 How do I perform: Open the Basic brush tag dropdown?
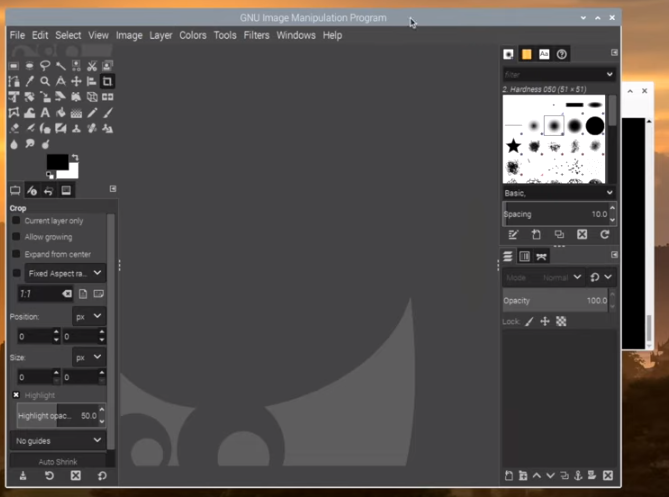coord(559,193)
